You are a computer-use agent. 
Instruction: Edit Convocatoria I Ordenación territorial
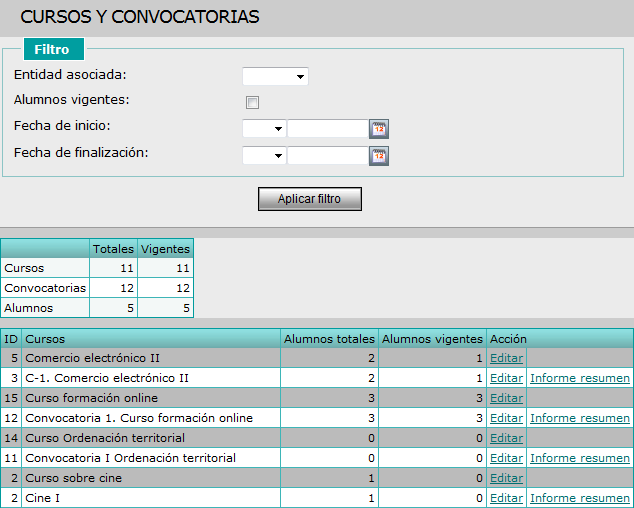coord(506,458)
